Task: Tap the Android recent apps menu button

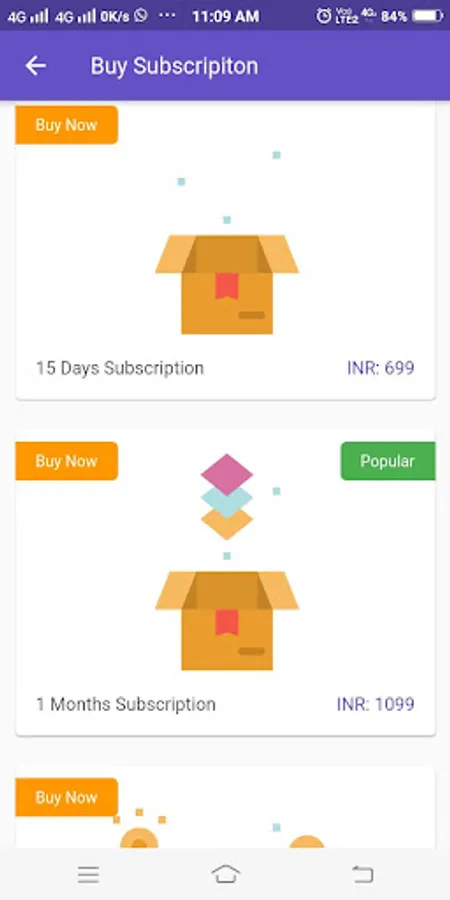Action: pos(88,875)
